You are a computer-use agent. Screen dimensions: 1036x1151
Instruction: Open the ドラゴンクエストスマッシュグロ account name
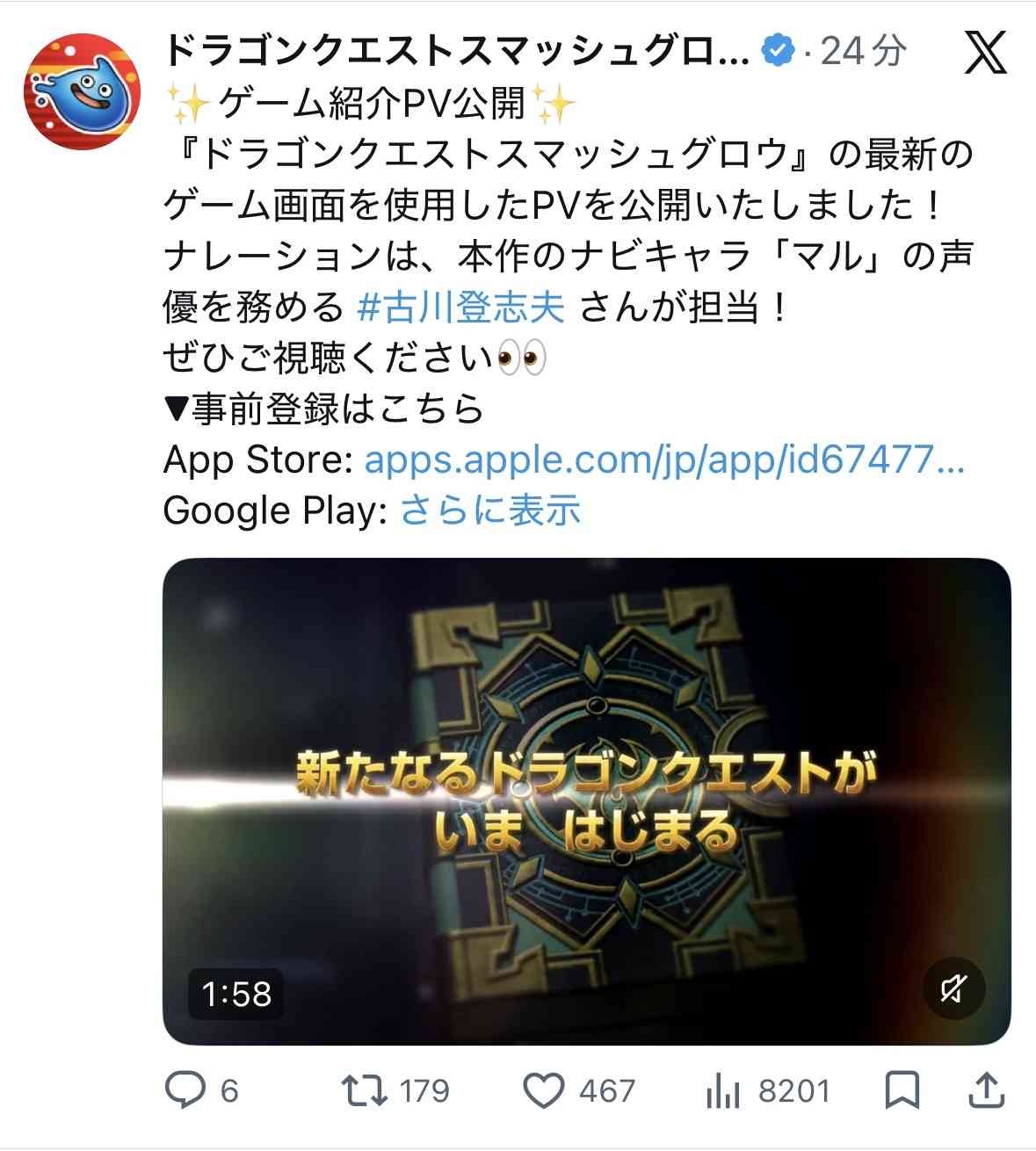coord(457,51)
